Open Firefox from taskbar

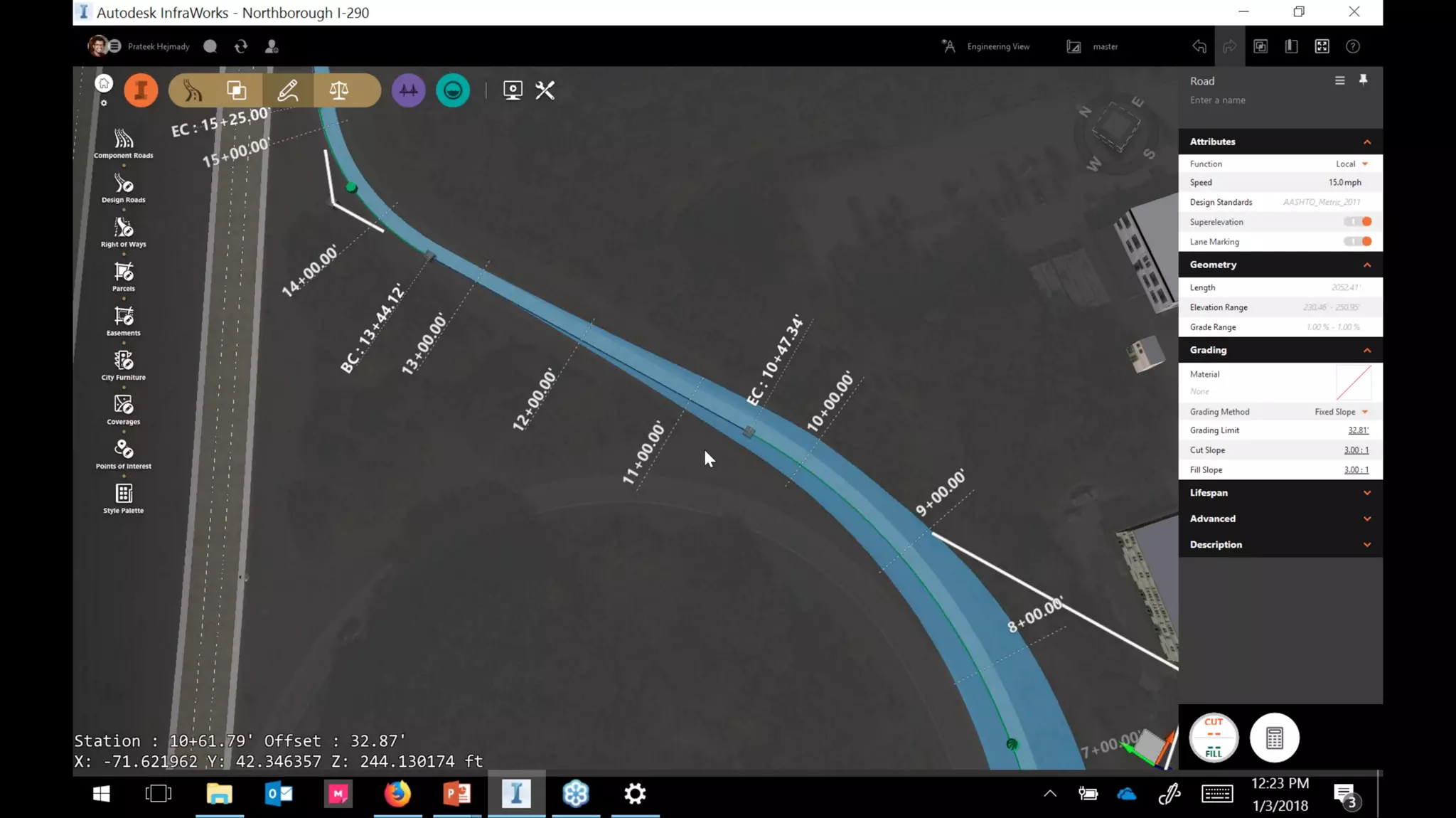pos(397,794)
